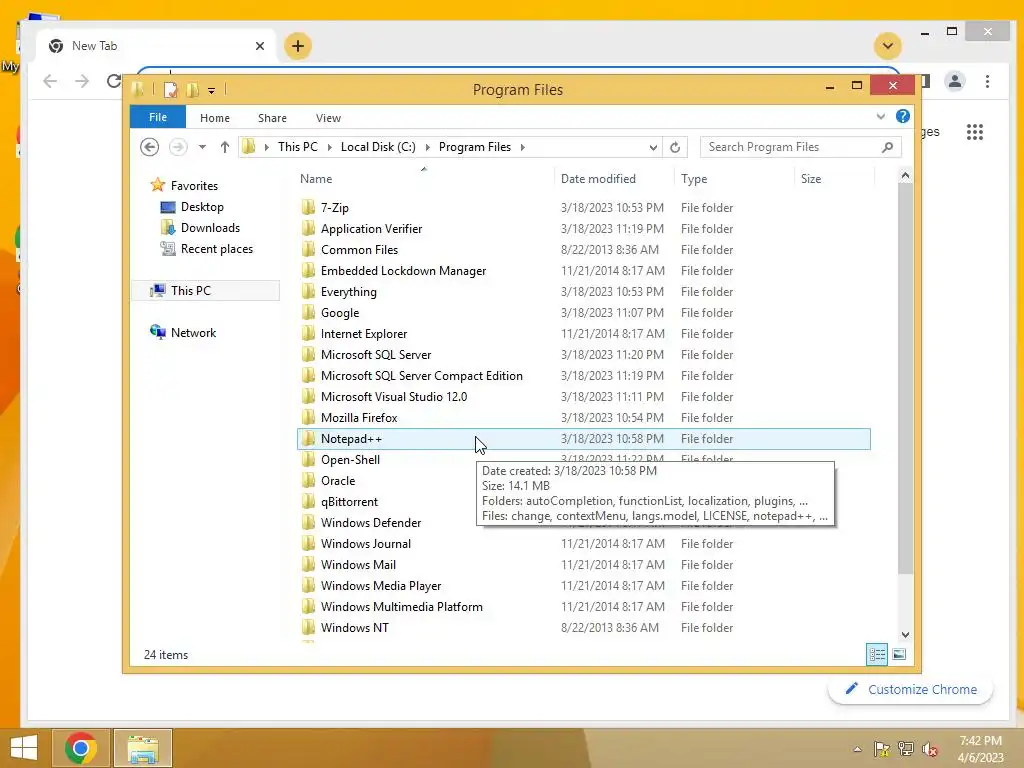Screen dimensions: 1024x768
Task: Click the muted volume icon in system tray
Action: pos(929,749)
